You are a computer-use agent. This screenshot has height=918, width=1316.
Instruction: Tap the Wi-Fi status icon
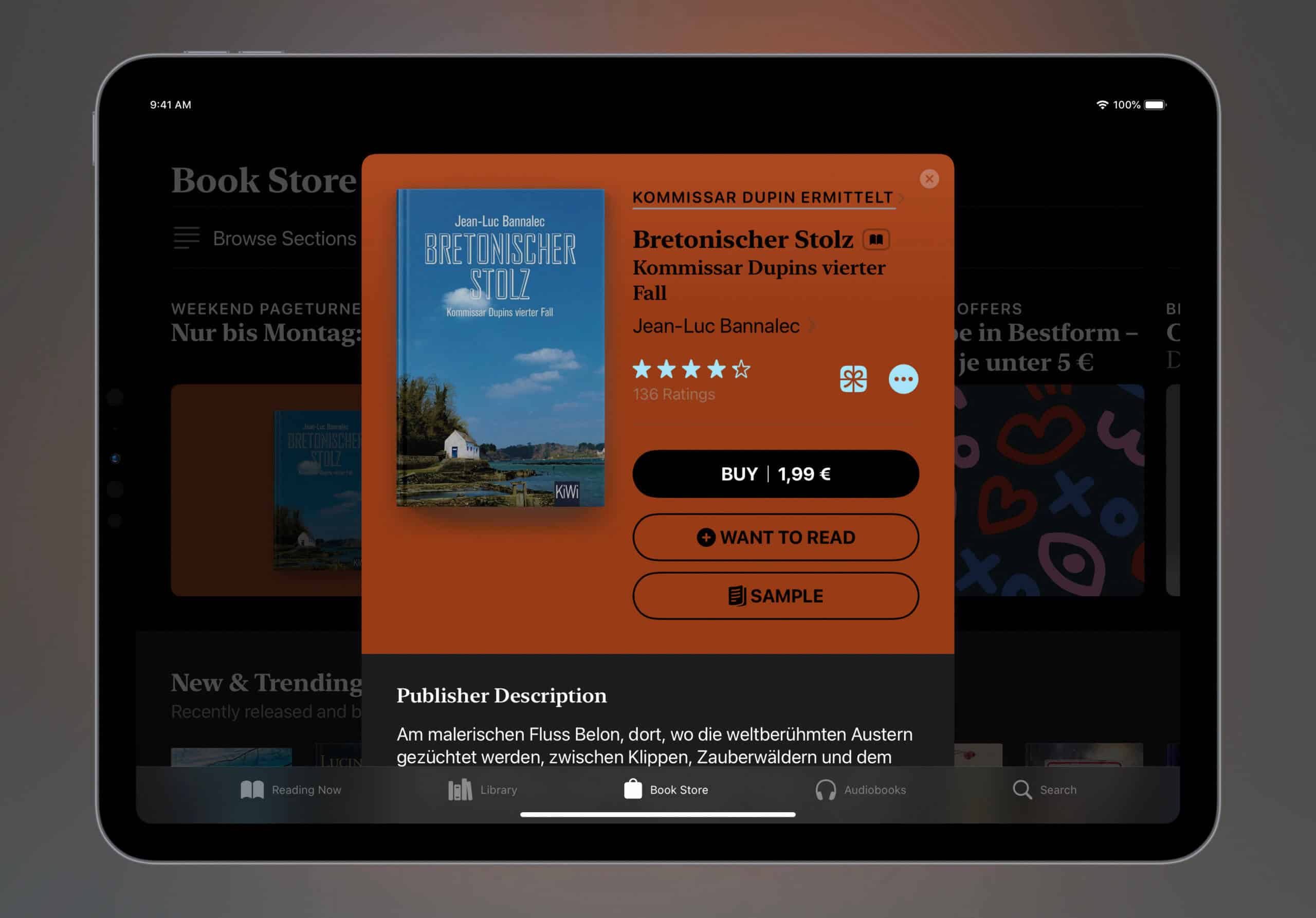[x=1102, y=105]
